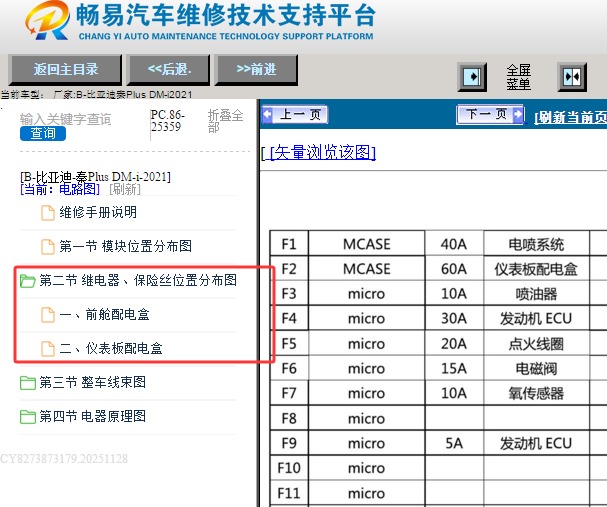Click the 当前：电路图 link
The image size is (607, 507).
60,189
